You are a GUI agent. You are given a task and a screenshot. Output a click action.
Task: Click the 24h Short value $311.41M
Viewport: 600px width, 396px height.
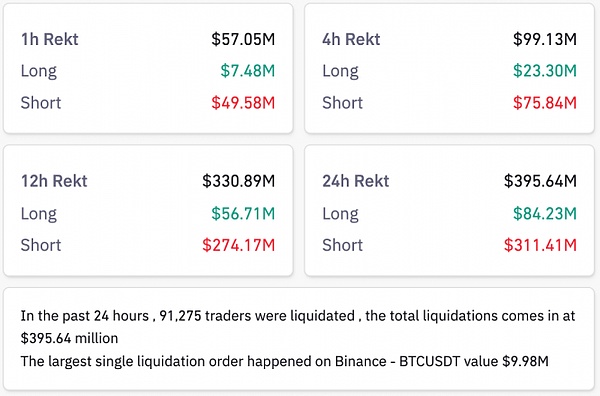click(540, 245)
